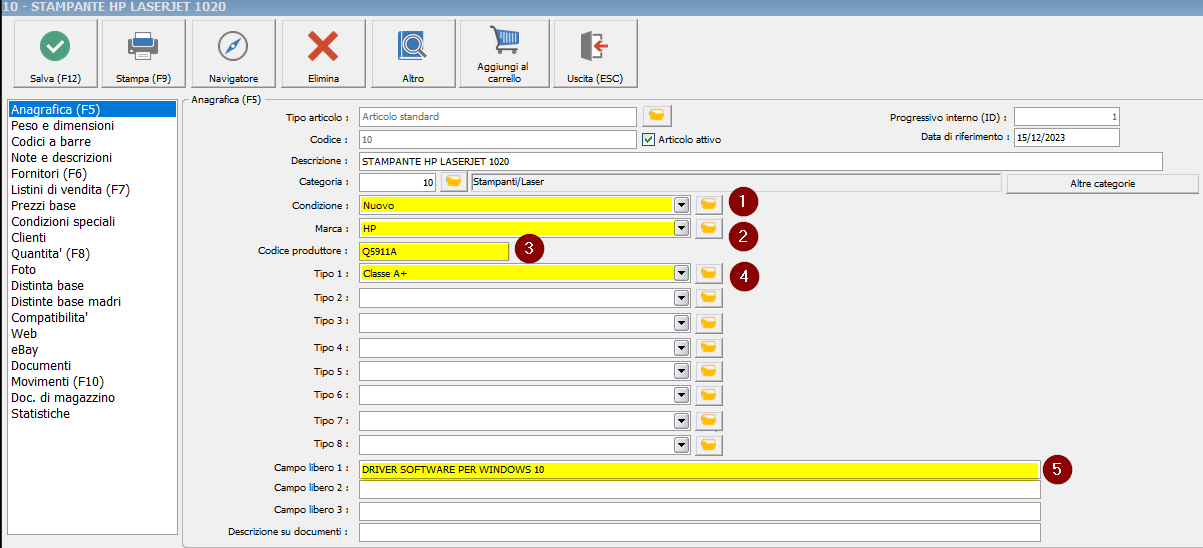The width and height of the screenshot is (1203, 548).
Task: Expand the Tipo 3 dropdown arrow
Action: [682, 322]
